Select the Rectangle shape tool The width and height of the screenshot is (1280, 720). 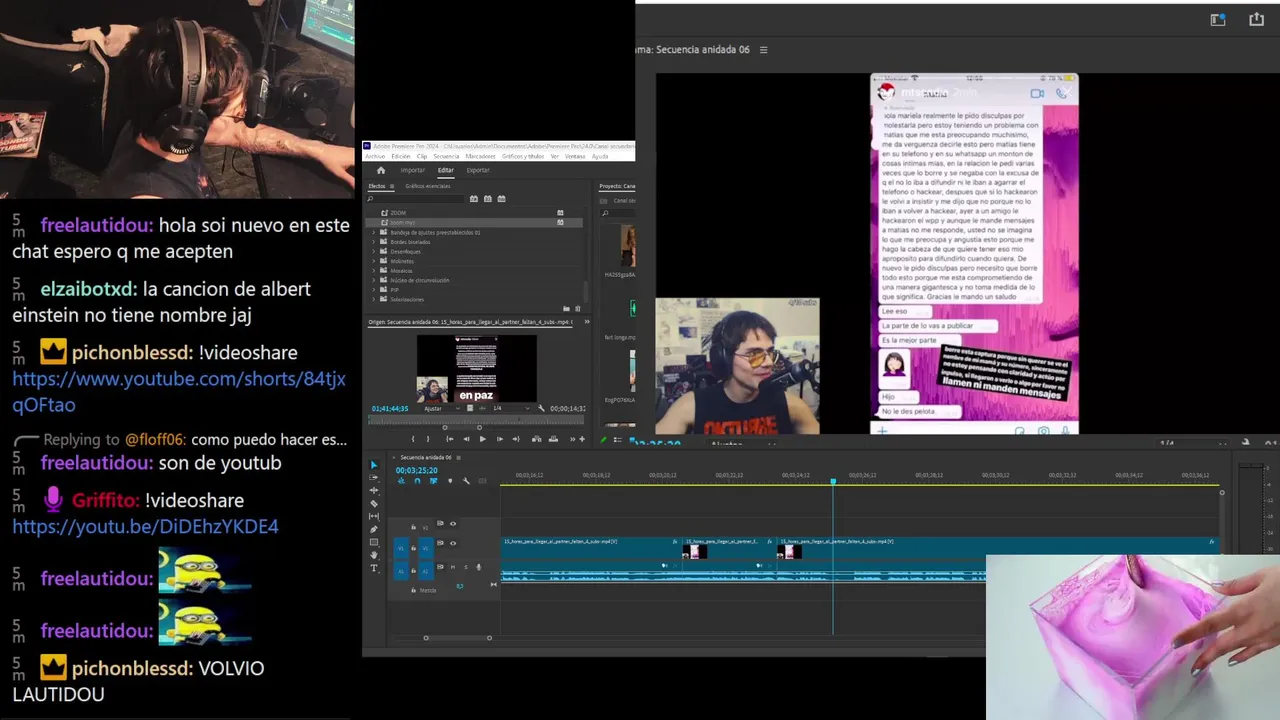(374, 542)
